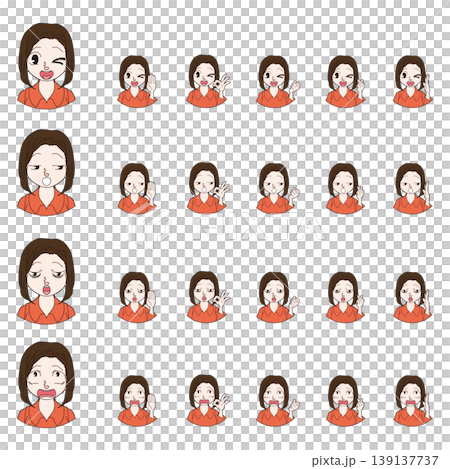Click the droopy-eyed woman with hand edge-on beside face
This screenshot has height=469, width=450.
coord(413,297)
